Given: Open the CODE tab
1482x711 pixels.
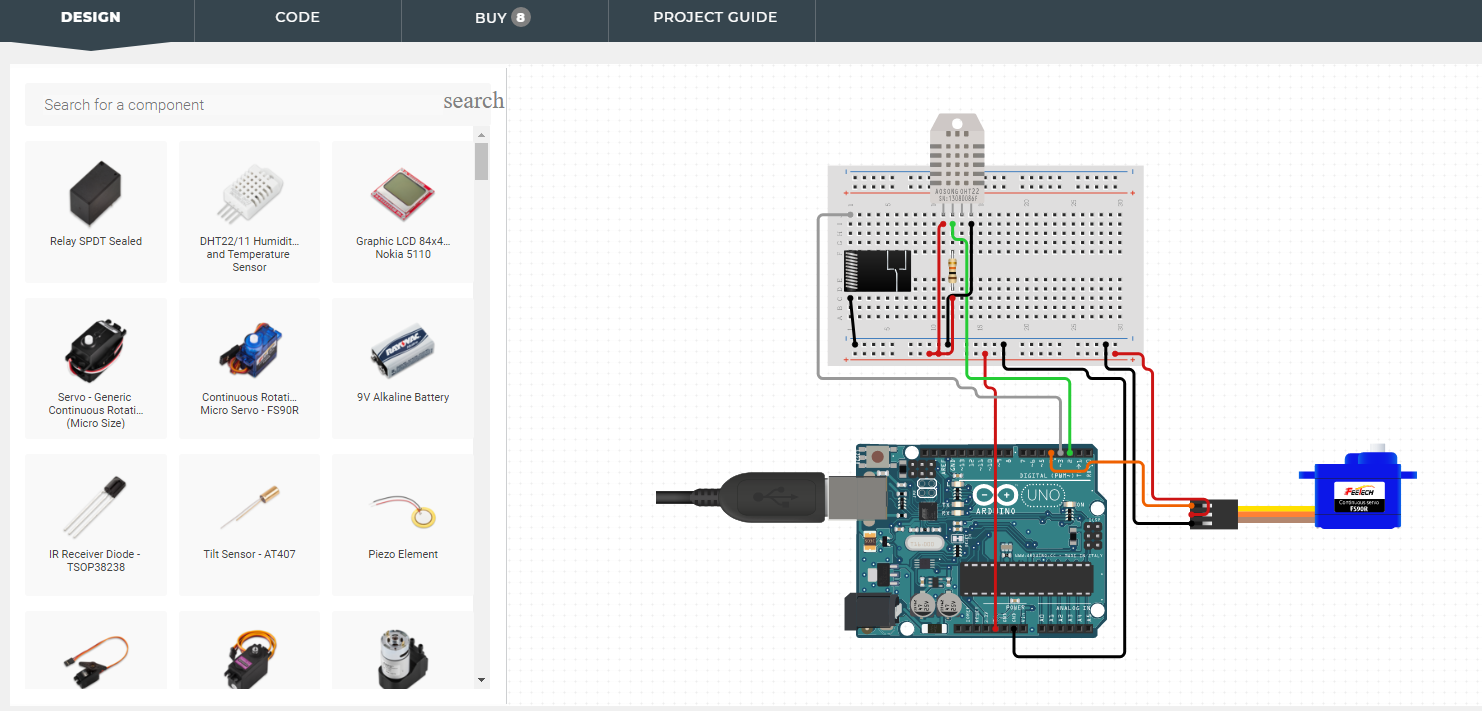Looking at the screenshot, I should coord(297,18).
